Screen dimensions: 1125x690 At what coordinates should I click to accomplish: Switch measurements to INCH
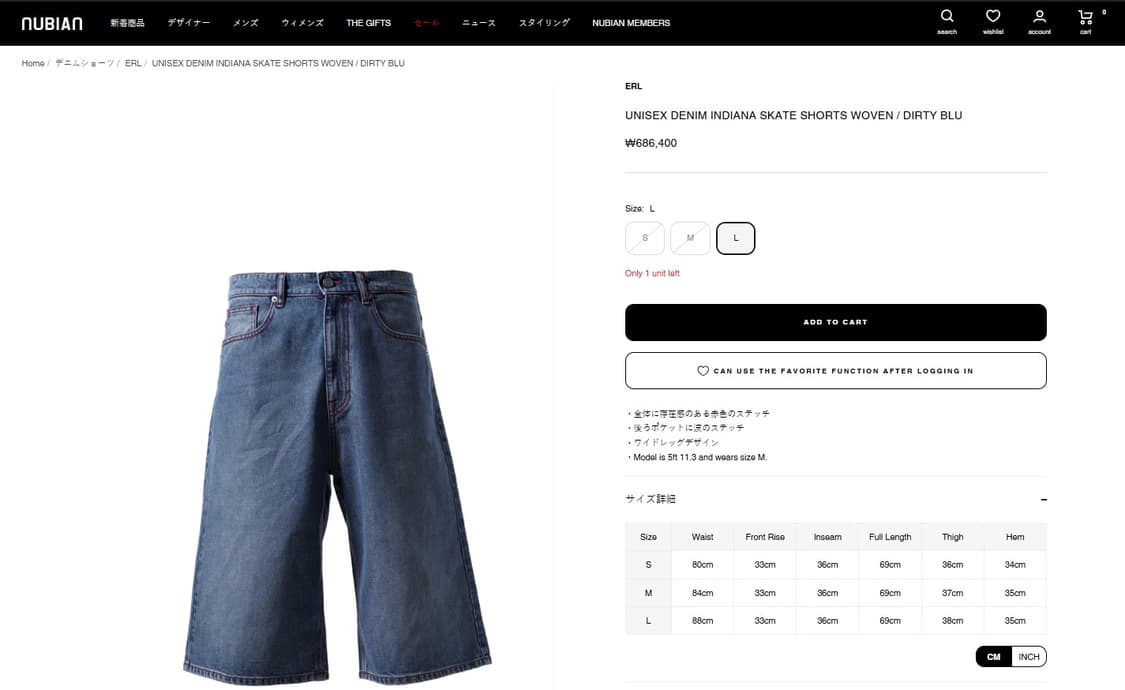click(x=1029, y=656)
